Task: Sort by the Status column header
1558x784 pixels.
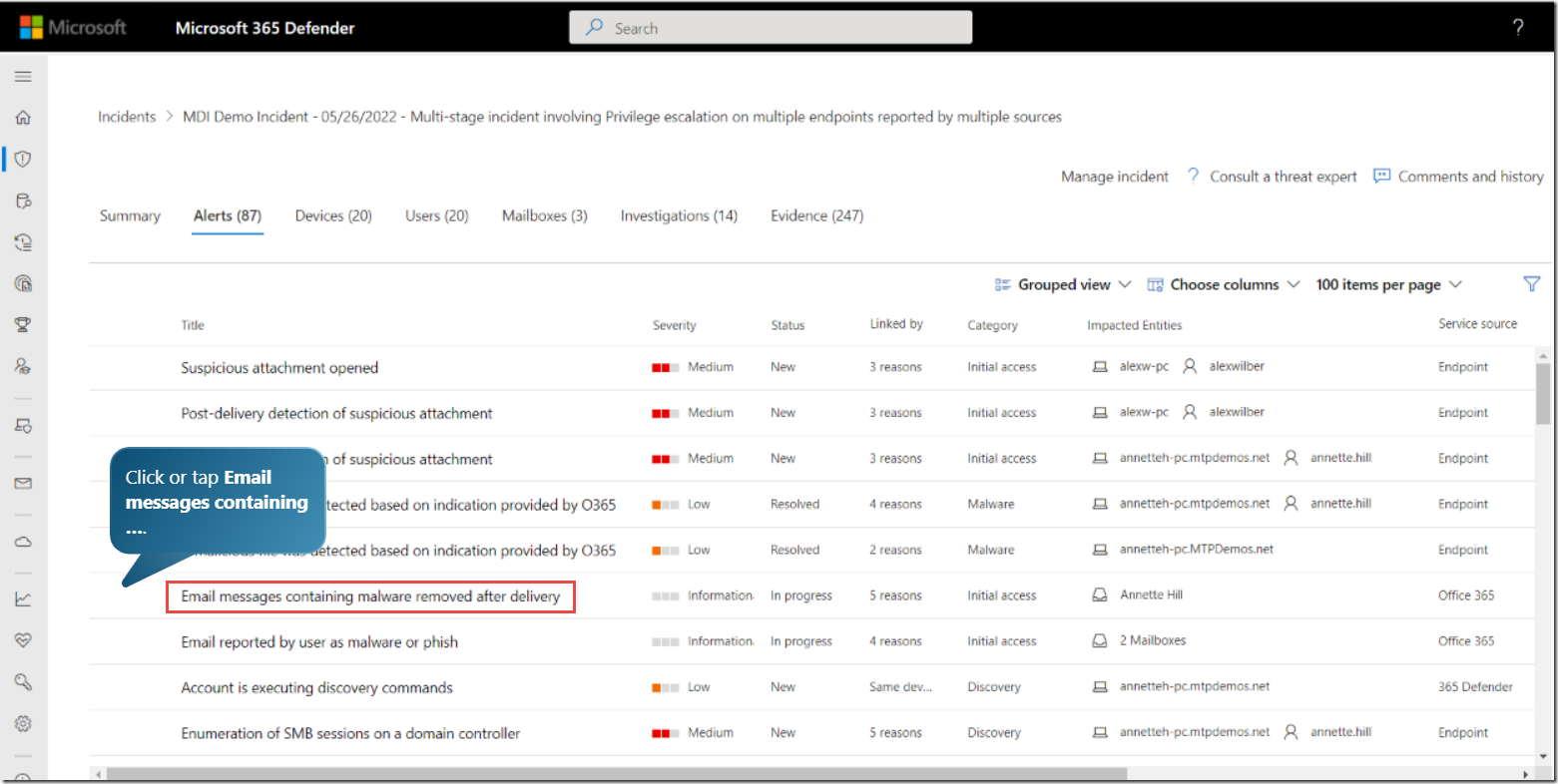Action: pos(787,325)
